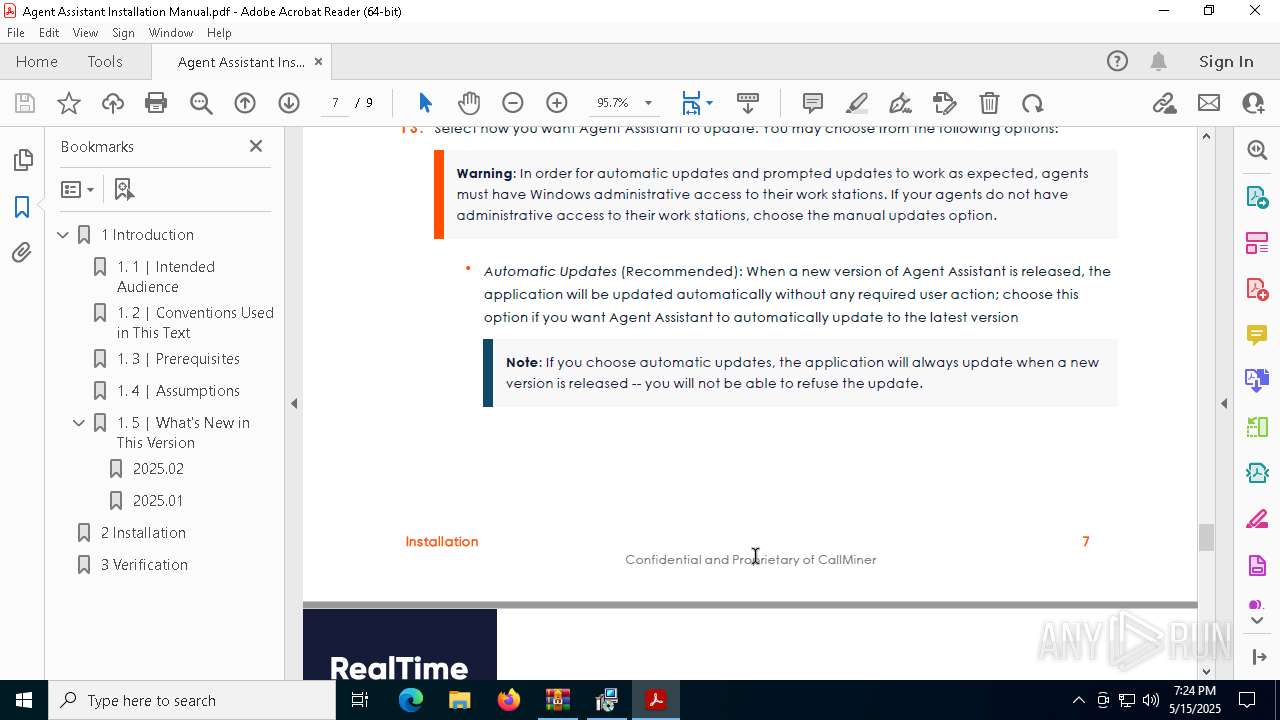The width and height of the screenshot is (1280, 720).
Task: Expand more tools chevron in right pane
Action: tap(1257, 620)
